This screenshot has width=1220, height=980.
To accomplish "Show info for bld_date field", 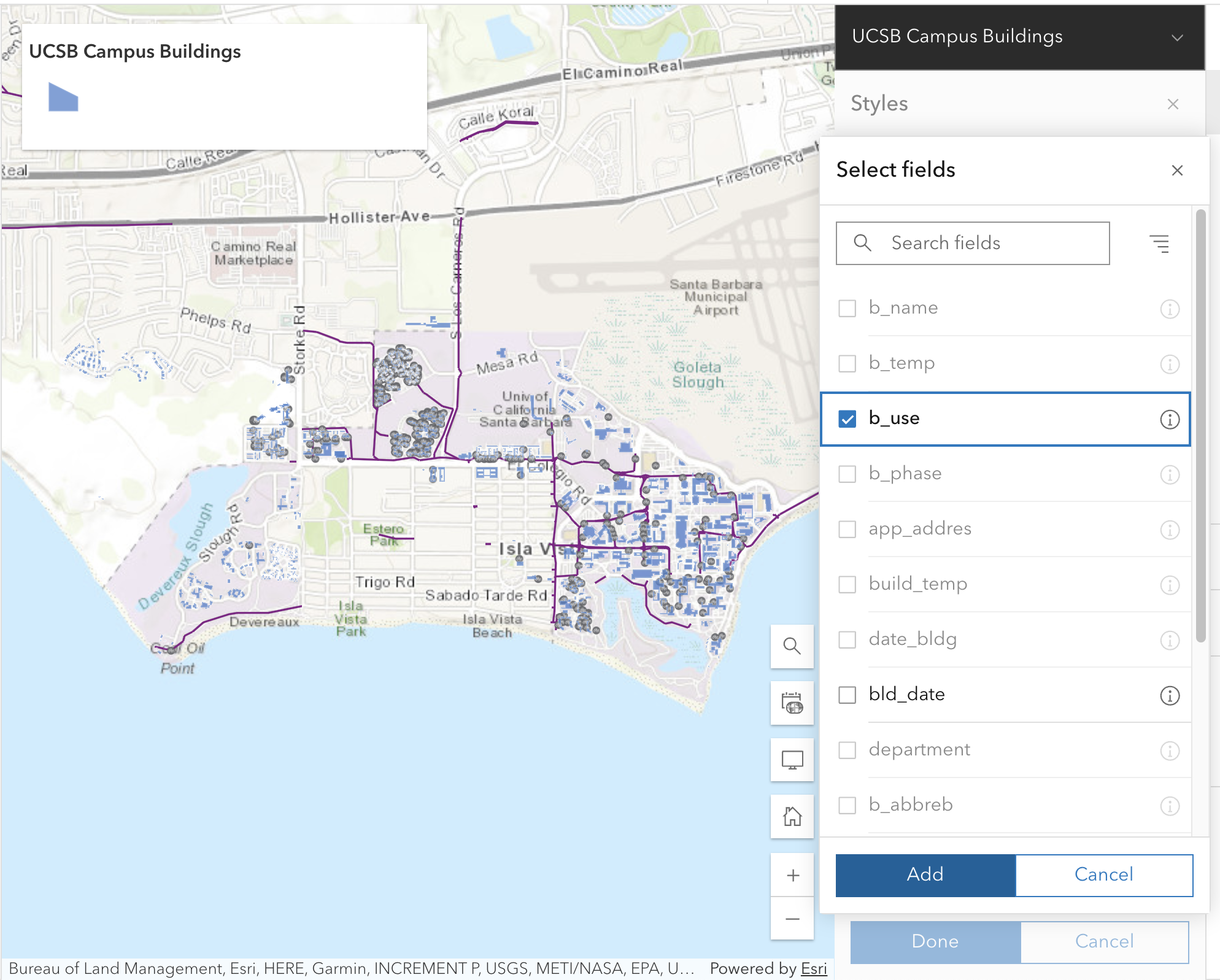I will pyautogui.click(x=1169, y=696).
